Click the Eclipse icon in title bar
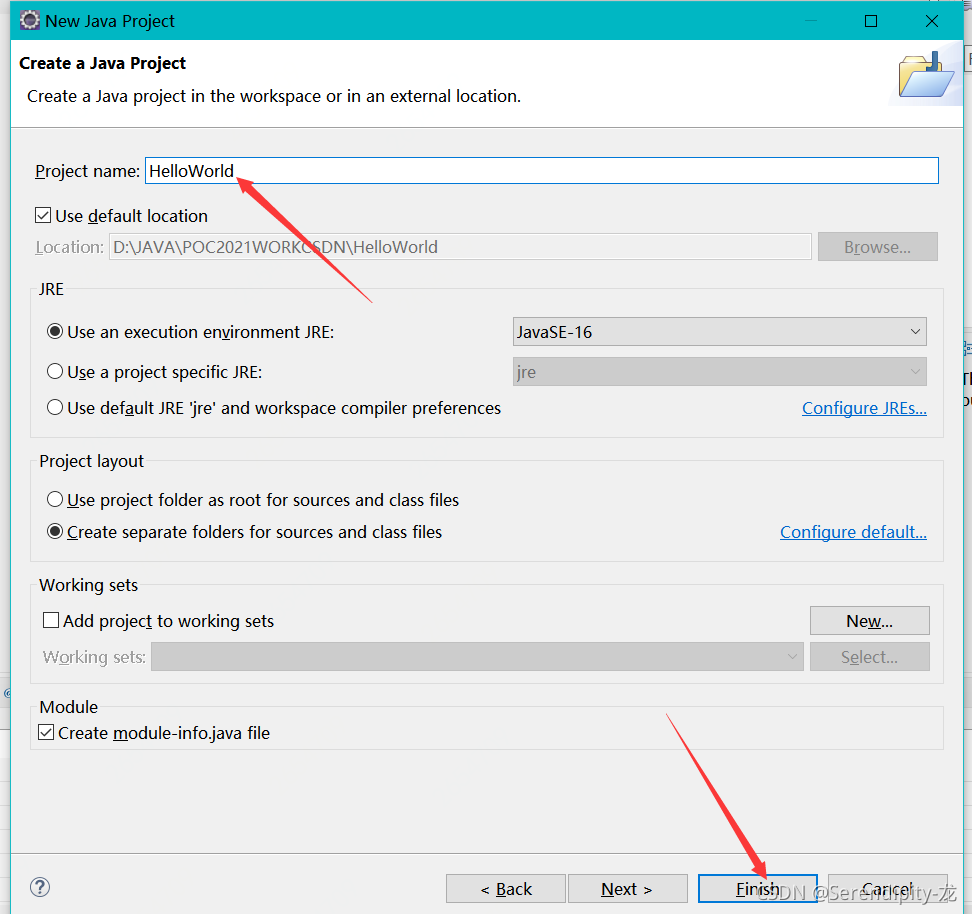Screen dimensions: 972x914 [x=29, y=20]
